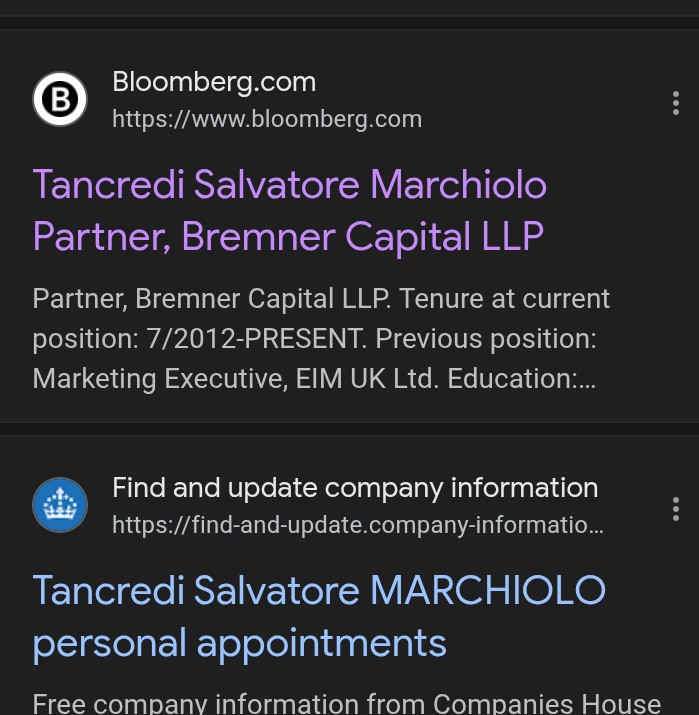This screenshot has height=715, width=699.
Task: Tap the https://www.bloomberg.com URL text
Action: (267, 119)
